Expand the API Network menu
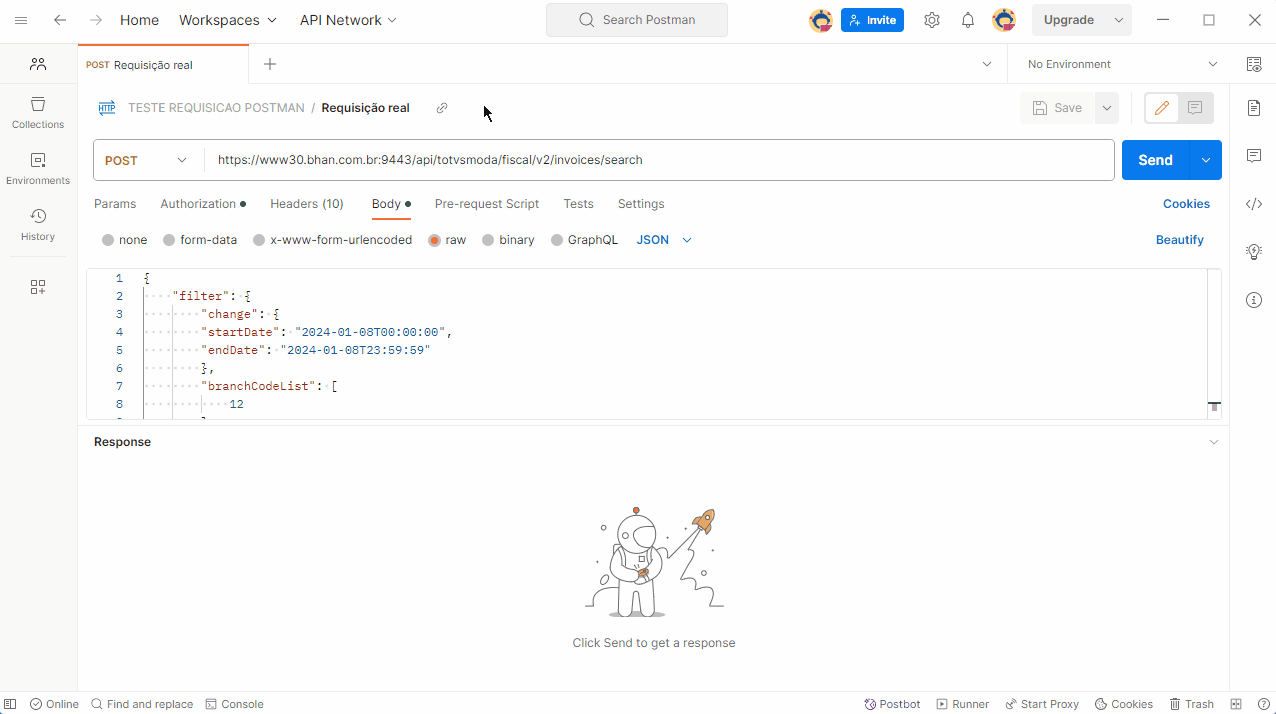The height and width of the screenshot is (714, 1276). pyautogui.click(x=348, y=20)
